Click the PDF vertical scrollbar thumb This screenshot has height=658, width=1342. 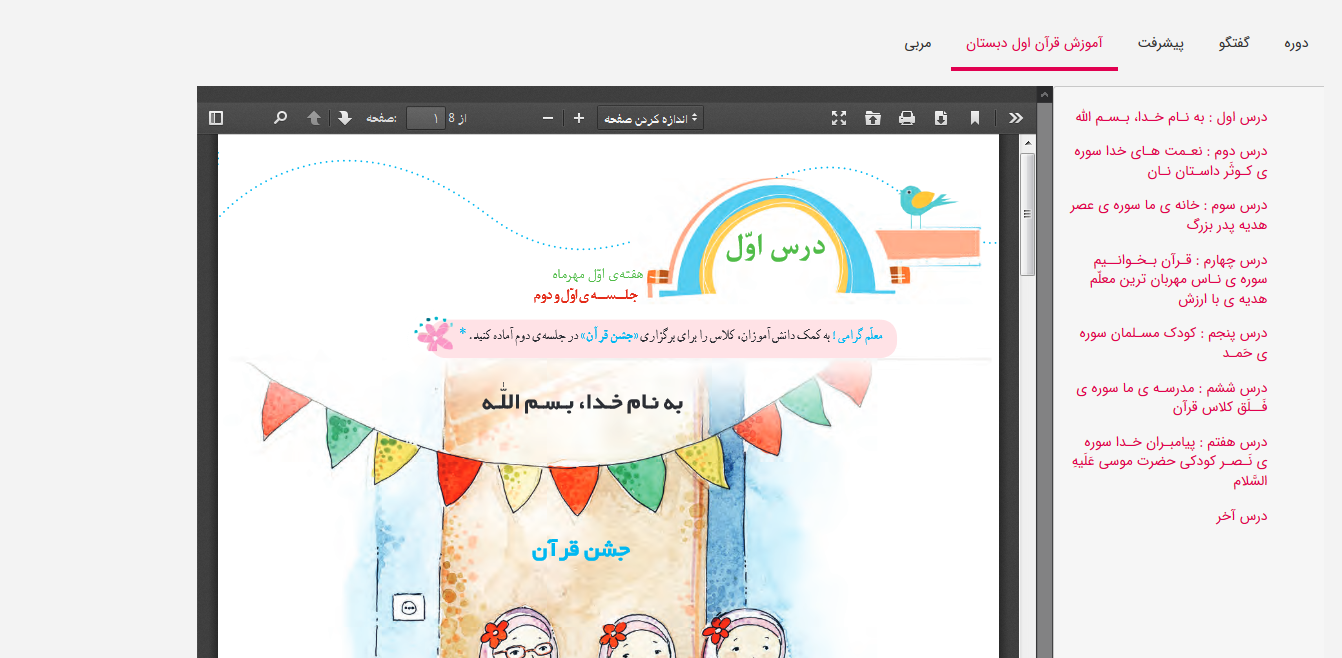tap(1027, 214)
